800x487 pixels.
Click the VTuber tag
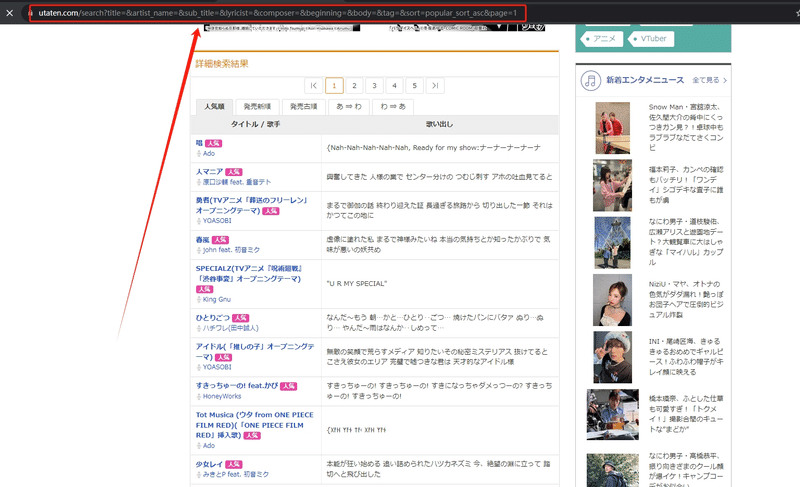tap(651, 39)
